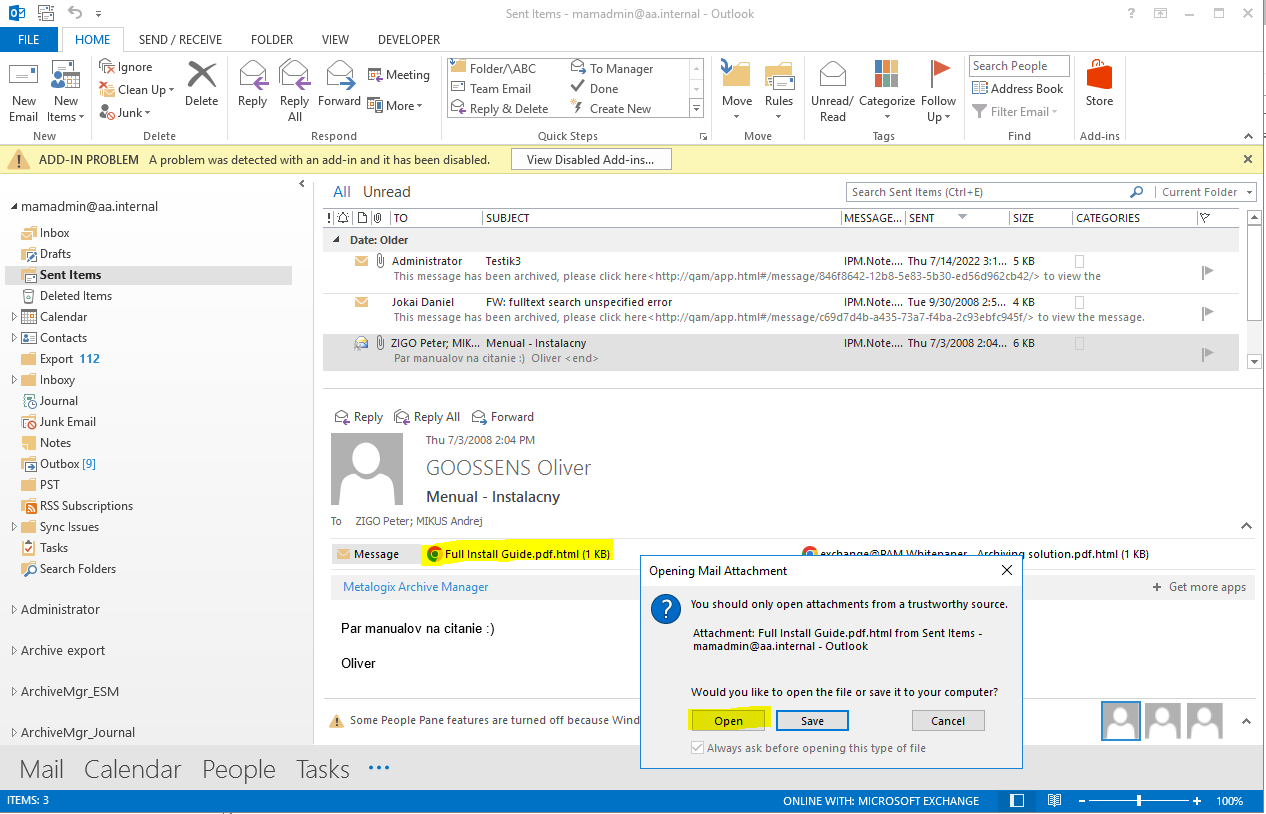Click the zoom in plus button
This screenshot has height=814, width=1266.
(x=1197, y=801)
